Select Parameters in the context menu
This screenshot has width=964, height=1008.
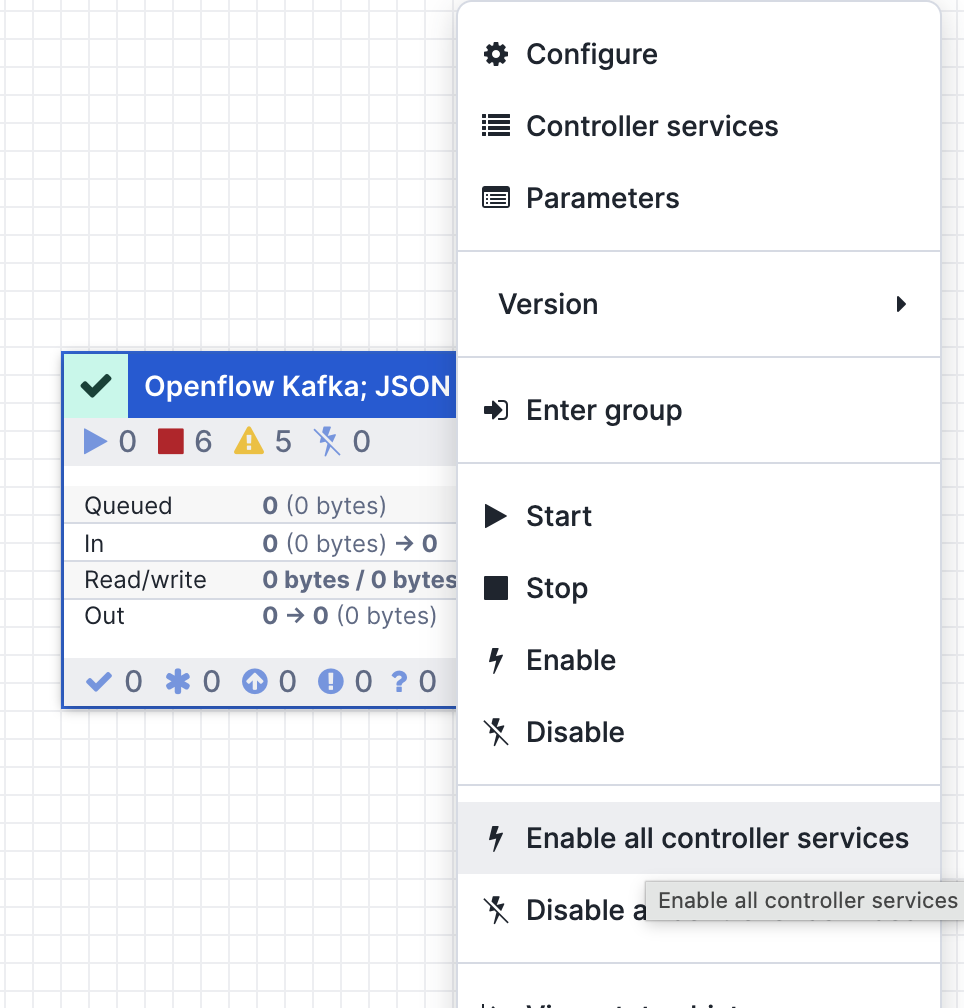pyautogui.click(x=699, y=197)
